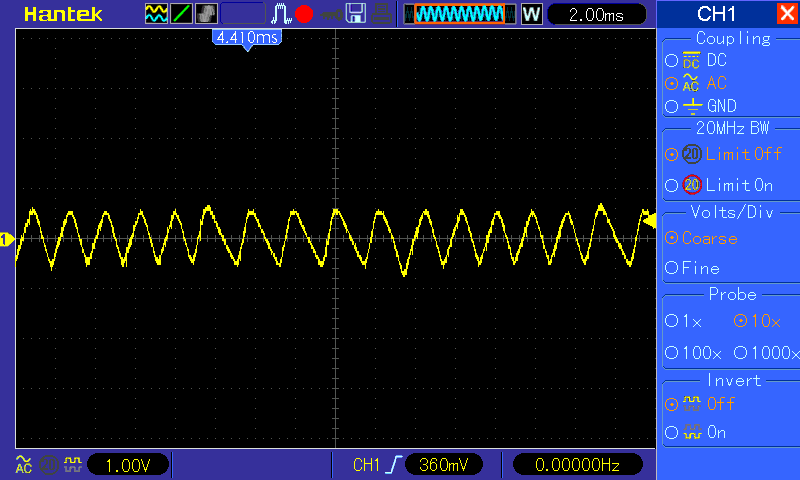Click the W window icon
The height and width of the screenshot is (480, 800).
pyautogui.click(x=531, y=14)
